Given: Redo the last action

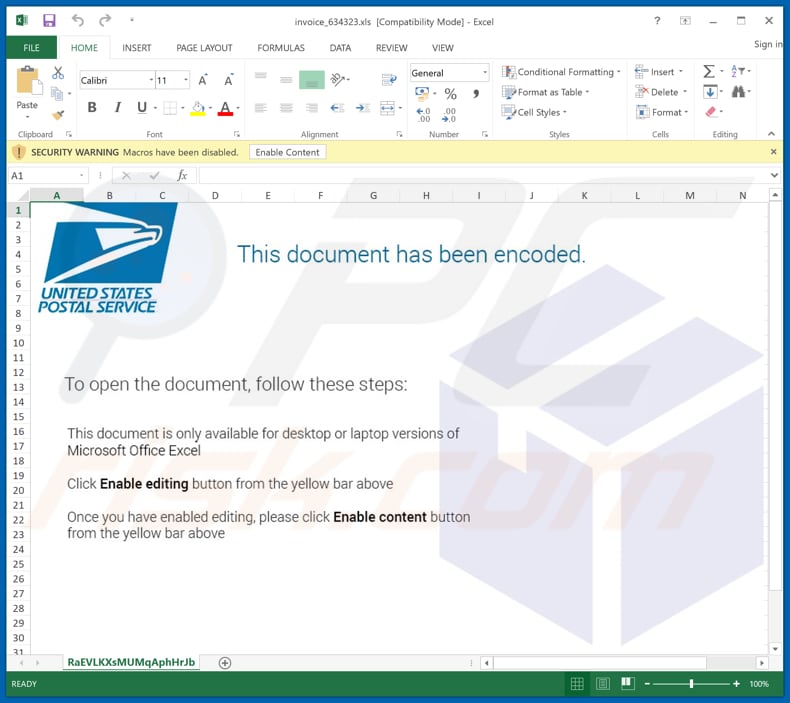Looking at the screenshot, I should point(105,20).
